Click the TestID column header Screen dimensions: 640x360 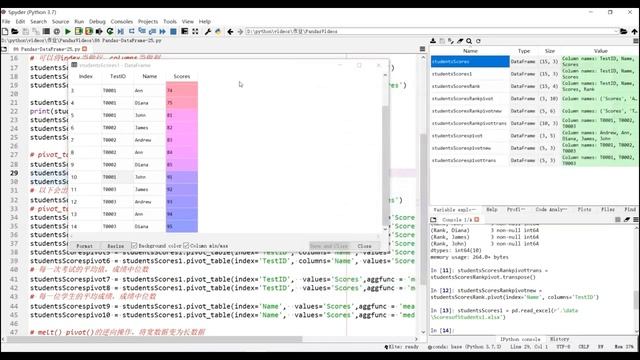coord(118,76)
